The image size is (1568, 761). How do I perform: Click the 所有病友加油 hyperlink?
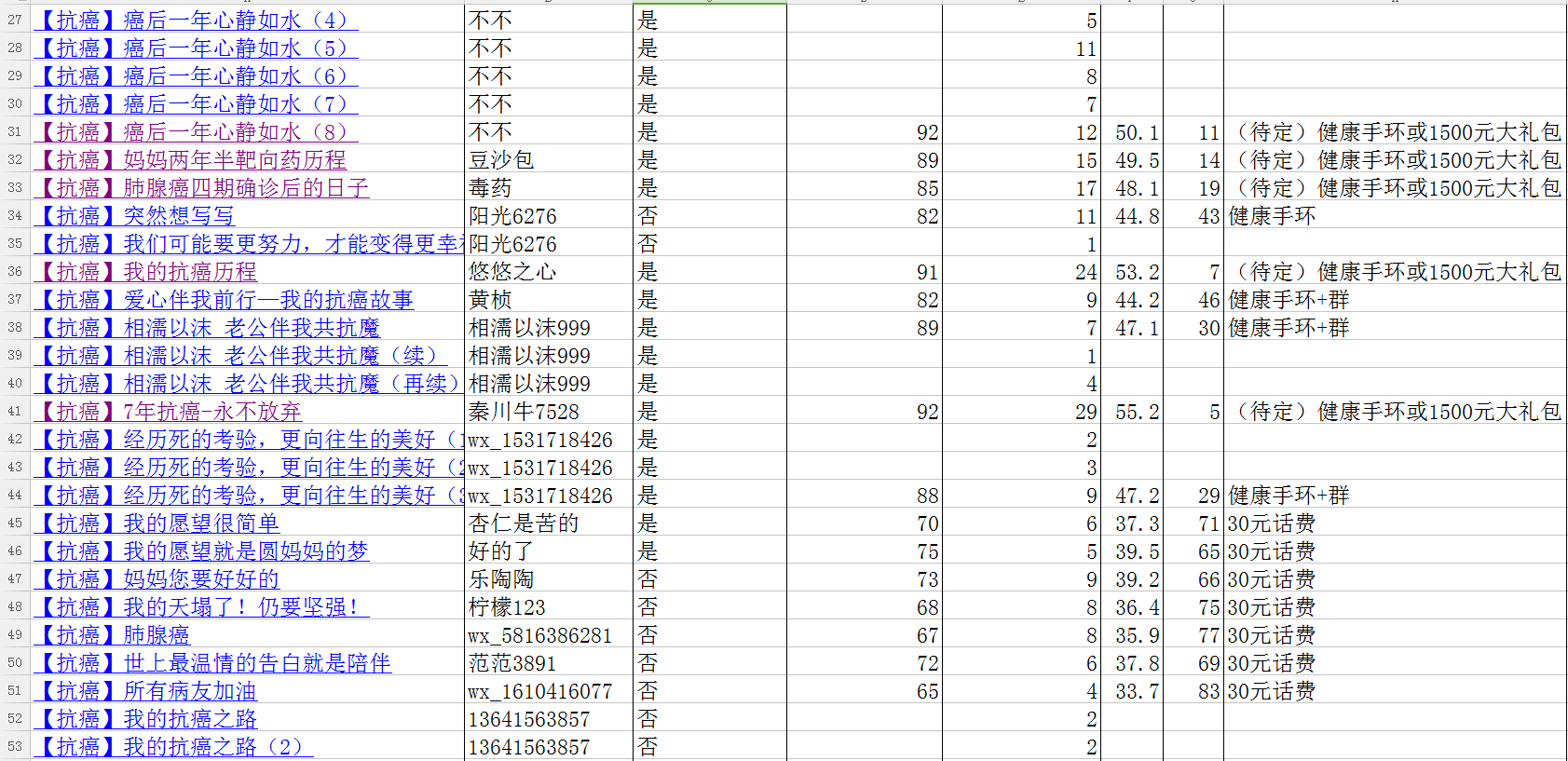(x=145, y=691)
